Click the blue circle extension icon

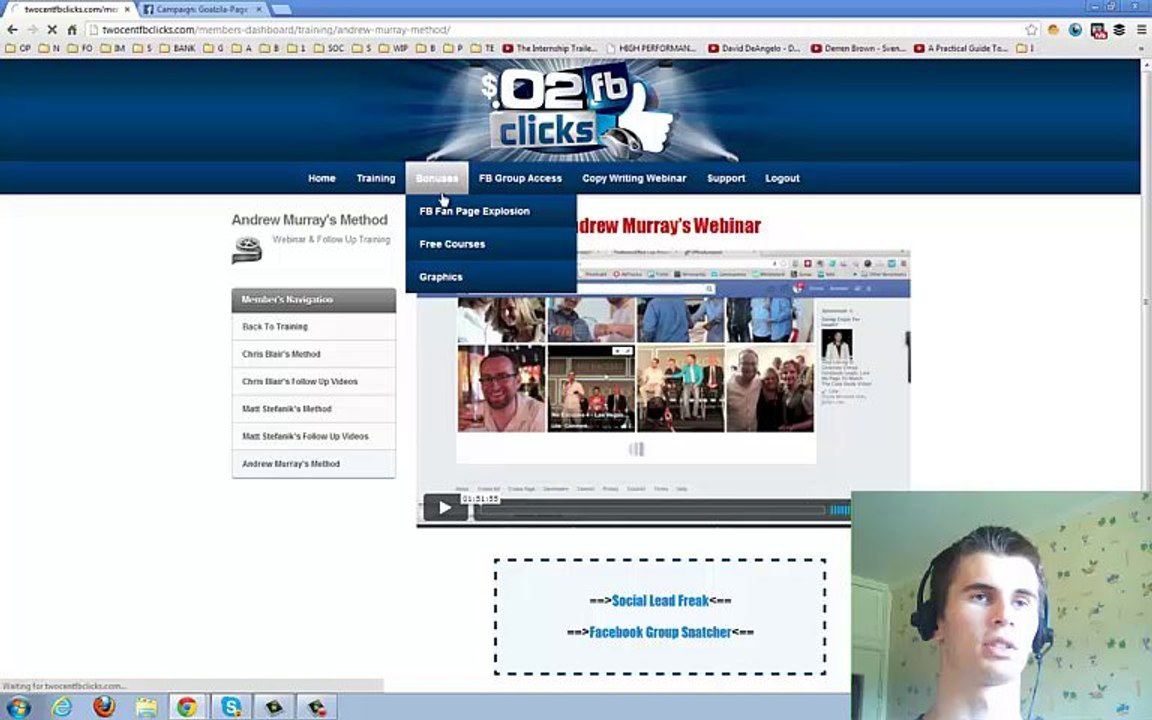[1076, 29]
